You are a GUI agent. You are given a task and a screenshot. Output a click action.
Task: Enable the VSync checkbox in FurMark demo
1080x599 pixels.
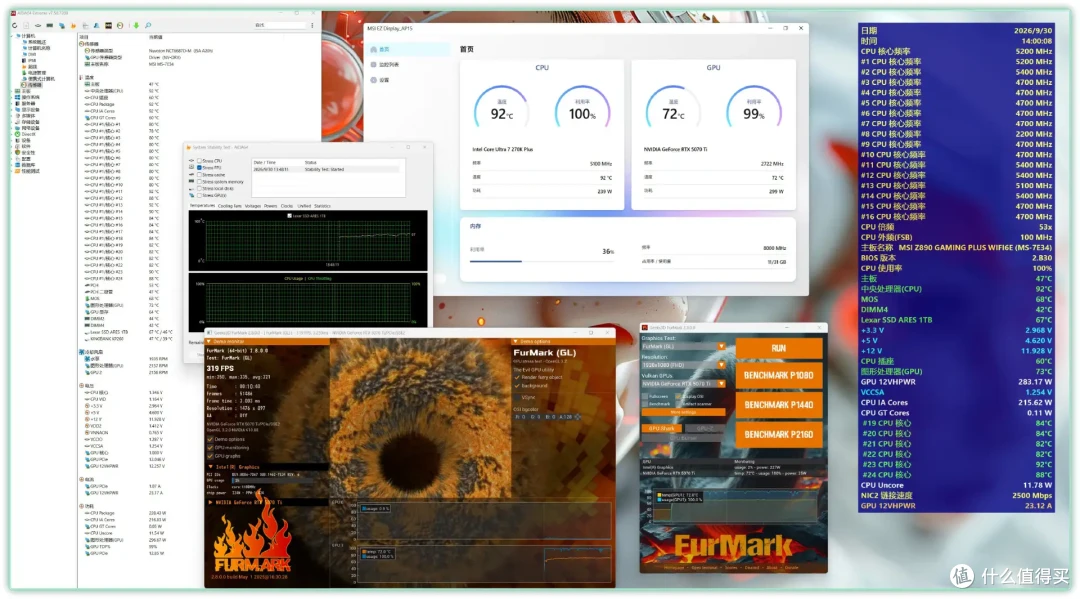[517, 397]
